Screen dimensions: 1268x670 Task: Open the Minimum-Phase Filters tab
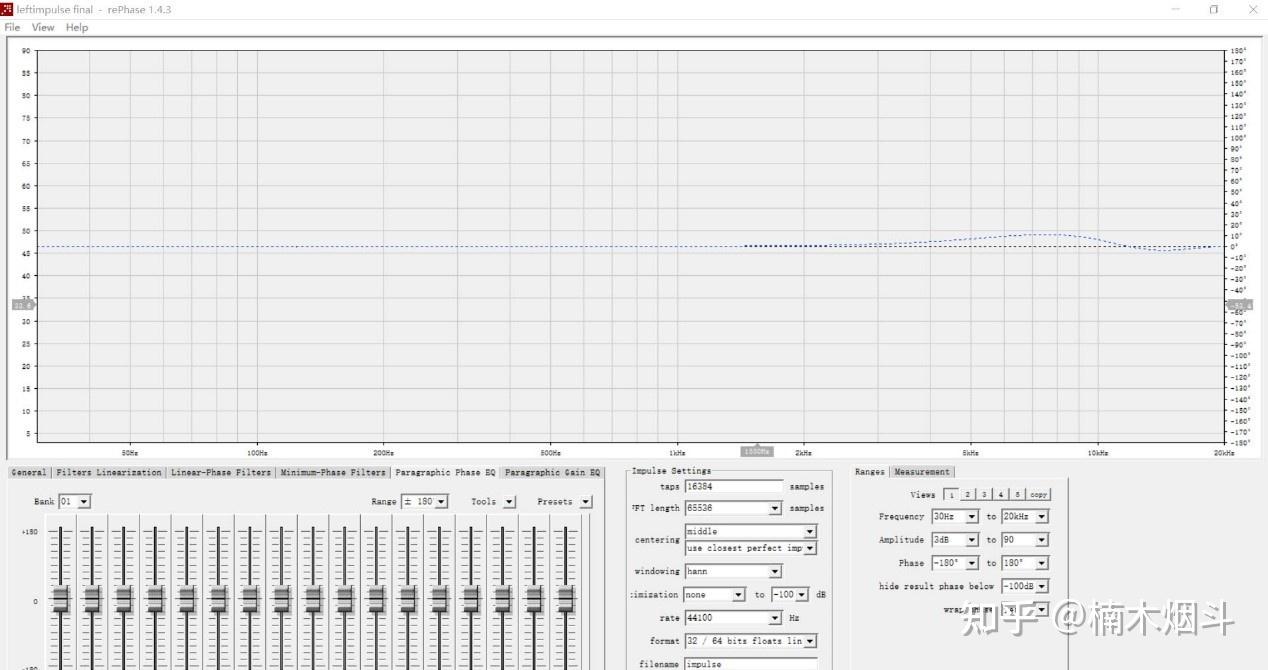333,472
